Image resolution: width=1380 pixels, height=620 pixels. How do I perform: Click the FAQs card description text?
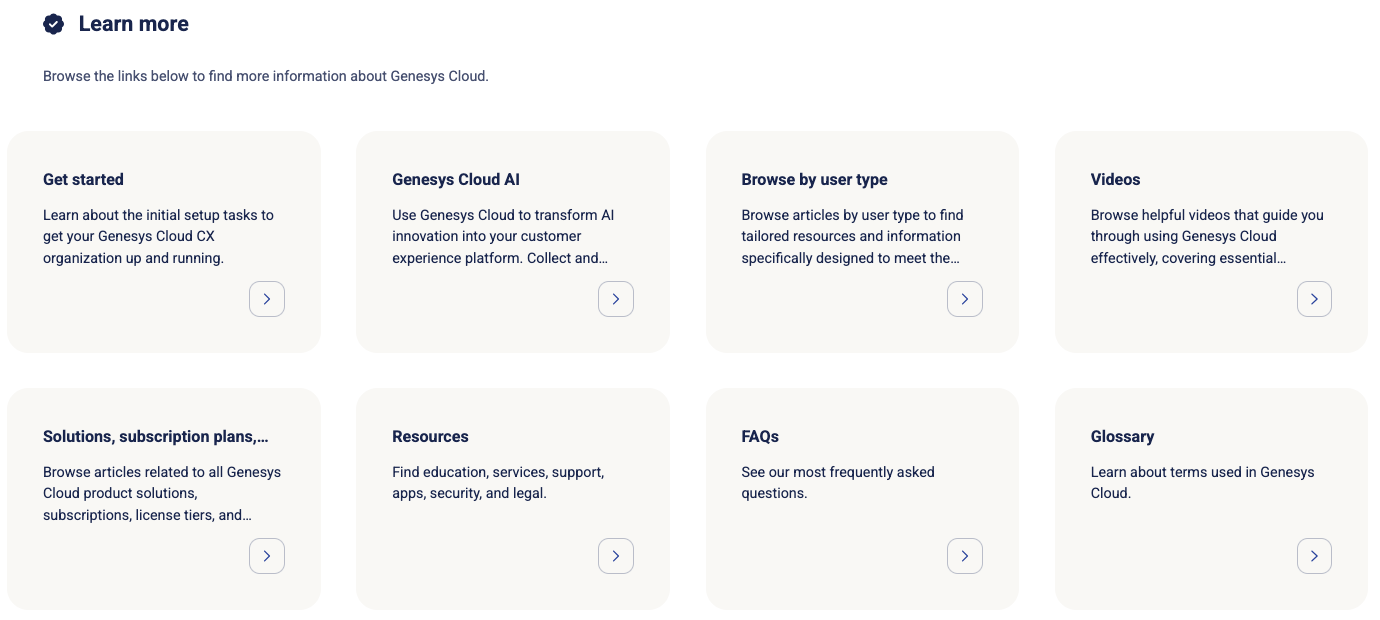[837, 482]
